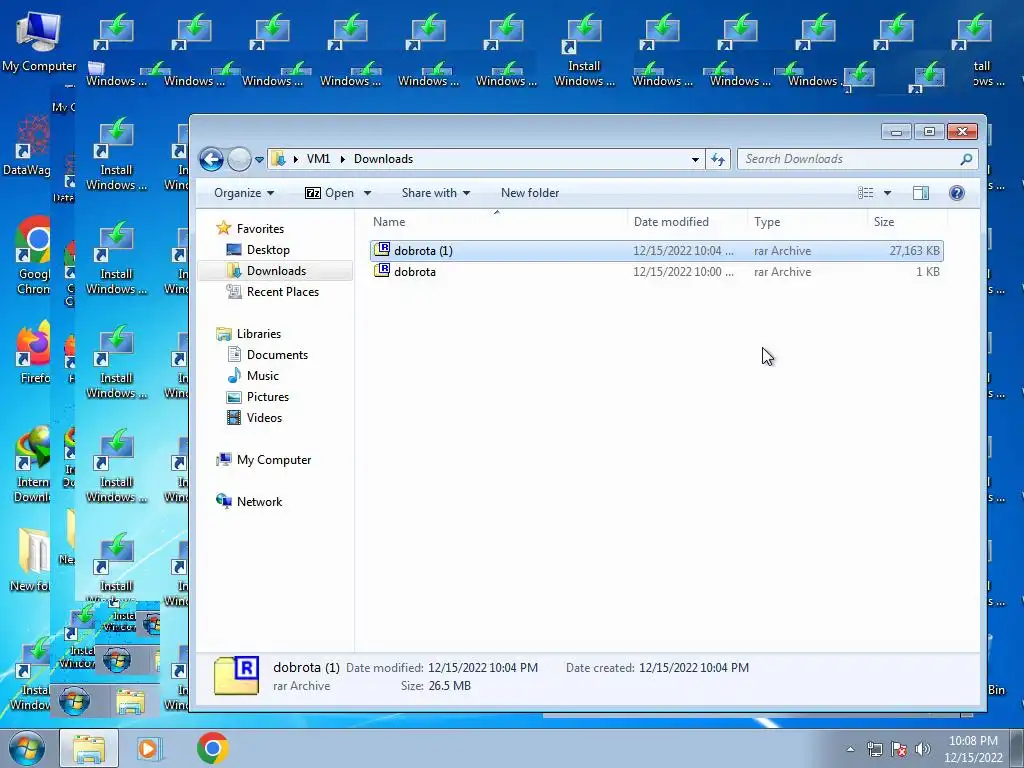Select the Google Chrome desktop shortcut
Viewport: 1024px width, 768px height.
click(33, 257)
